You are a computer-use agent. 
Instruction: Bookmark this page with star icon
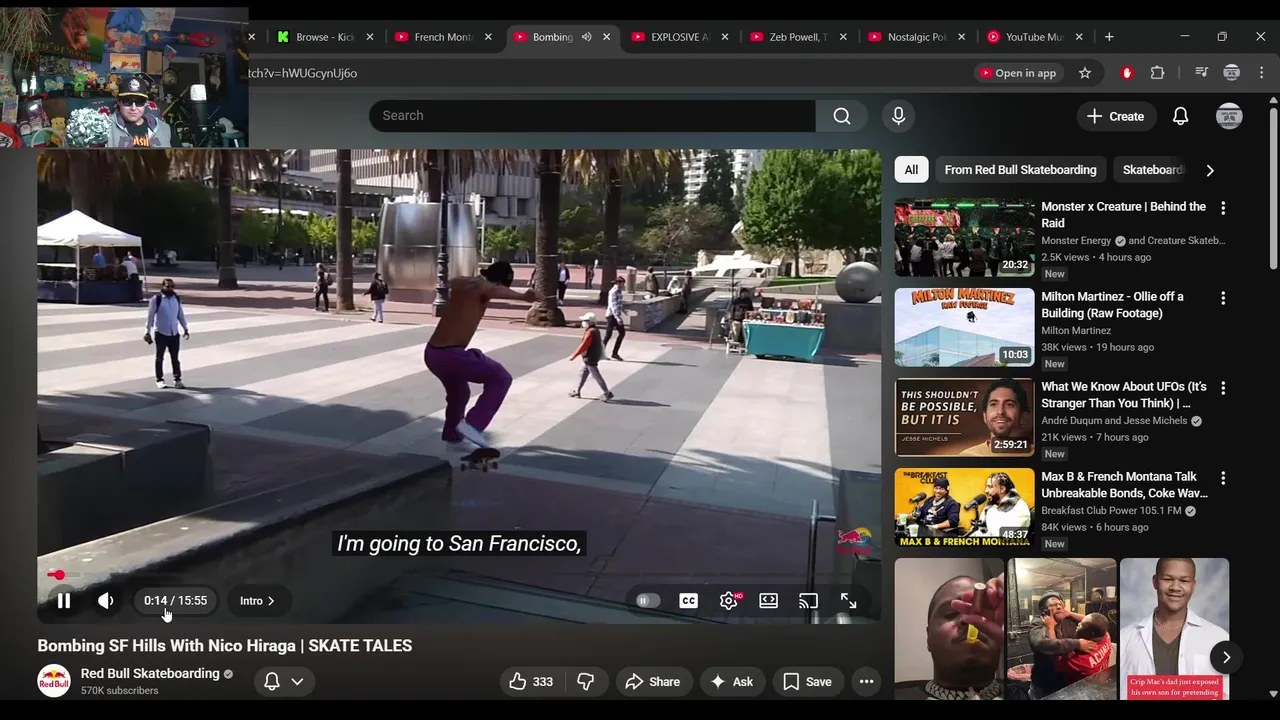[1085, 73]
